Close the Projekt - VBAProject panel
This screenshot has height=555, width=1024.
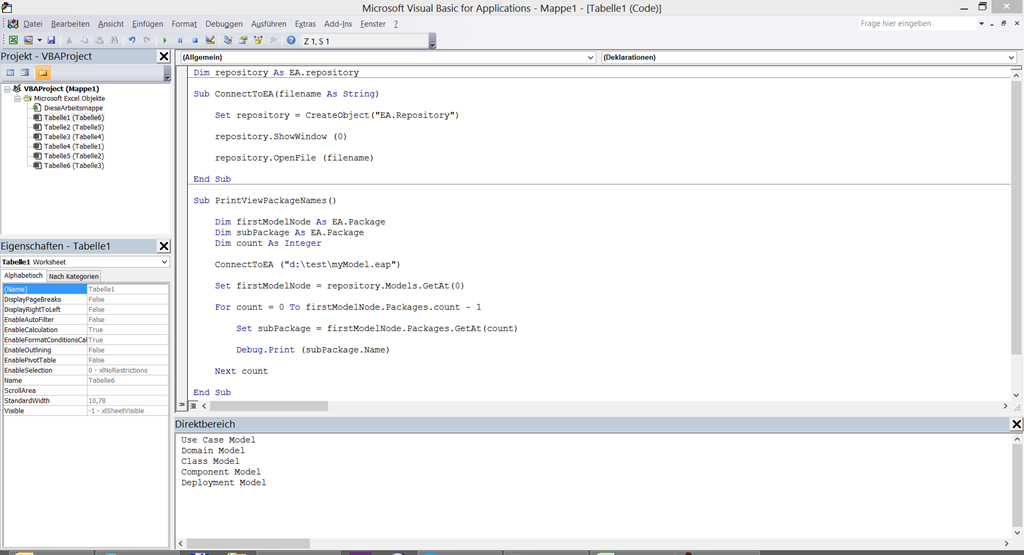(x=164, y=57)
